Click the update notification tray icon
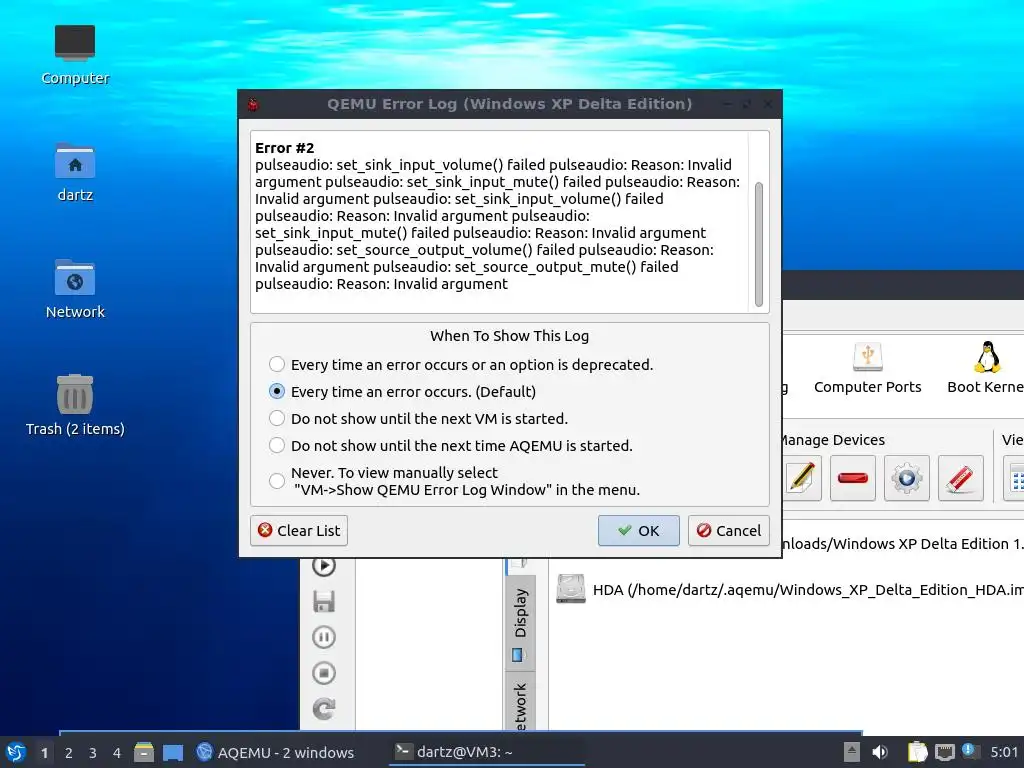This screenshot has width=1024, height=768. click(970, 750)
